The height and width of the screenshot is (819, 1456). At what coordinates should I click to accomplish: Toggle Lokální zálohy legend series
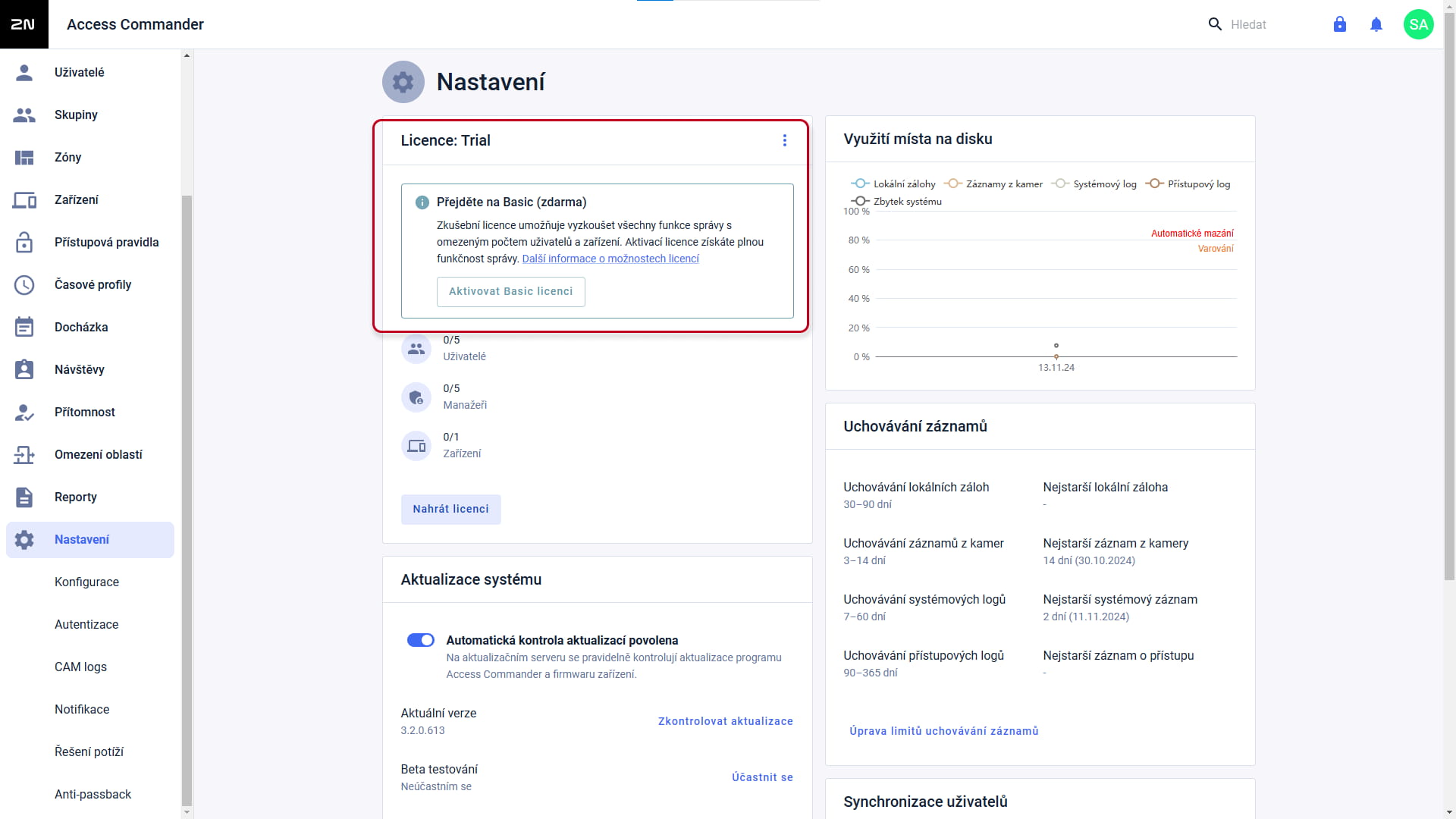893,184
